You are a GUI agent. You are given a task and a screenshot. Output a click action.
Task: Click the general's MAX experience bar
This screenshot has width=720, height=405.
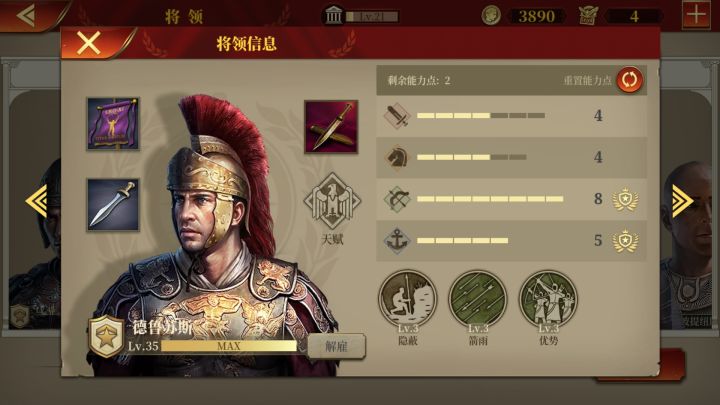[229, 346]
